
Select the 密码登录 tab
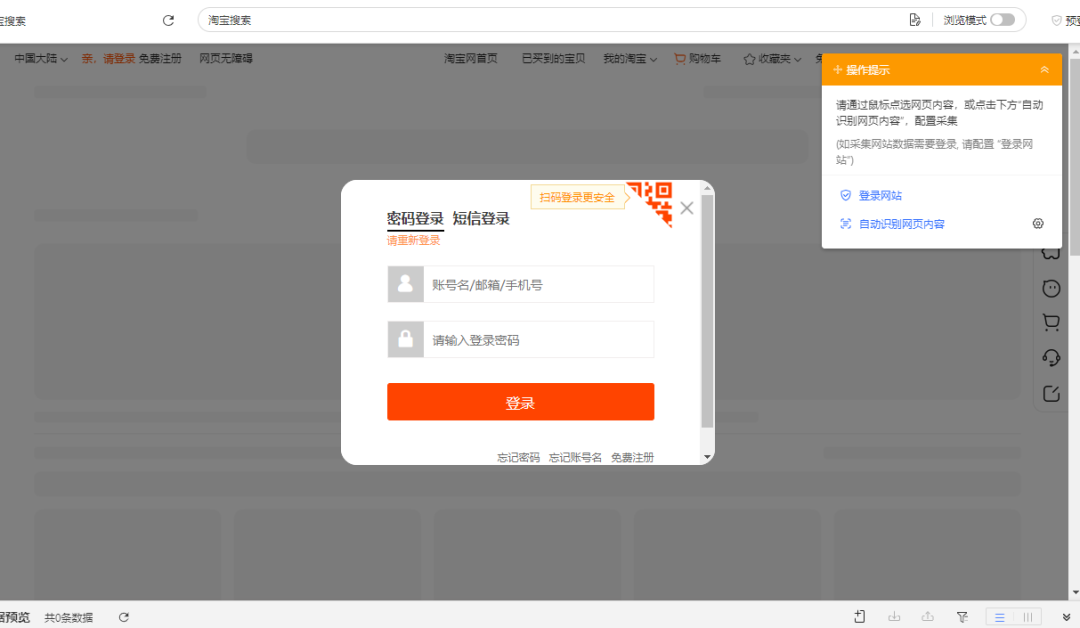point(415,219)
